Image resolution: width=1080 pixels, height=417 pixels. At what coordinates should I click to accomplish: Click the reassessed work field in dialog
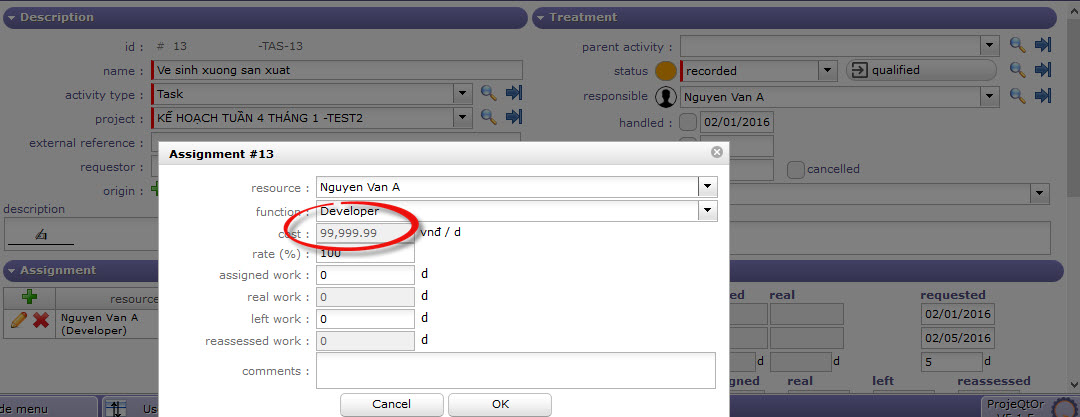point(365,341)
